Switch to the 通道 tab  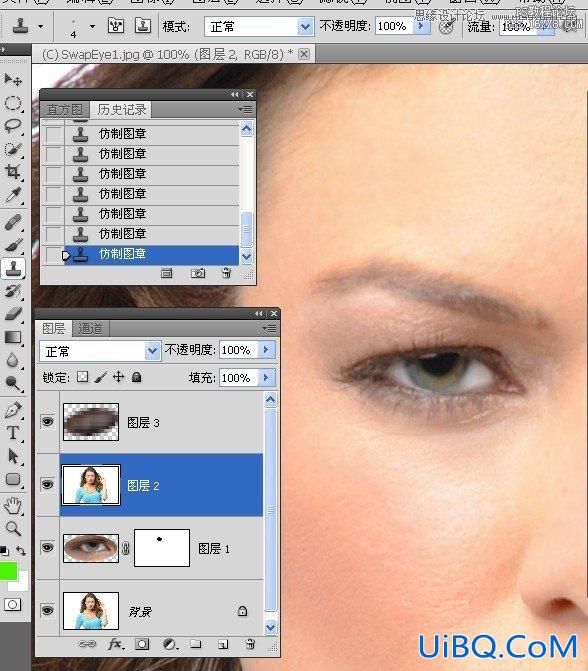tap(90, 329)
